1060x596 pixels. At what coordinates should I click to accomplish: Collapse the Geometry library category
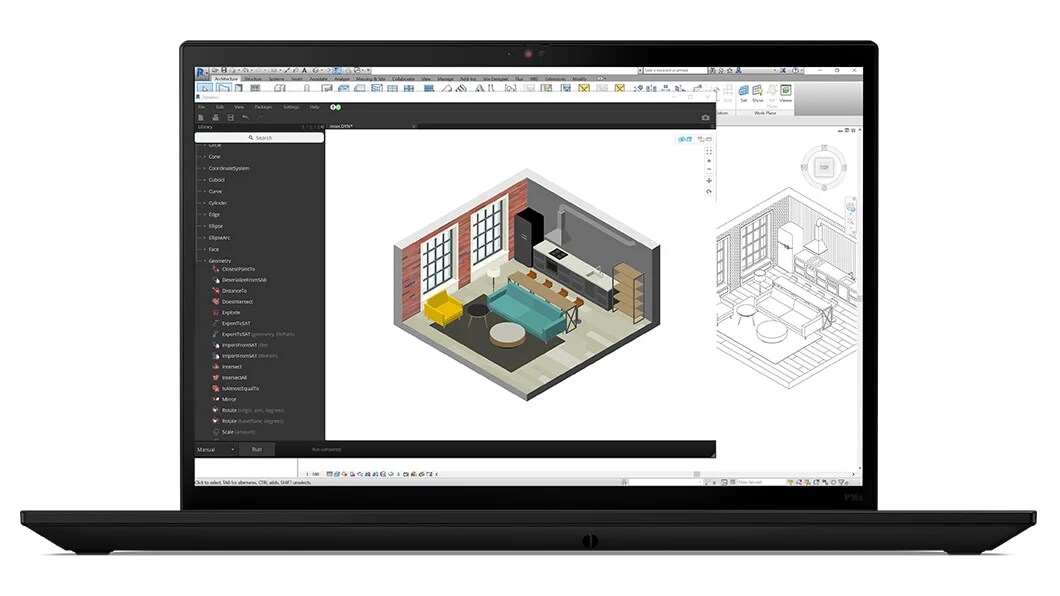(204, 260)
